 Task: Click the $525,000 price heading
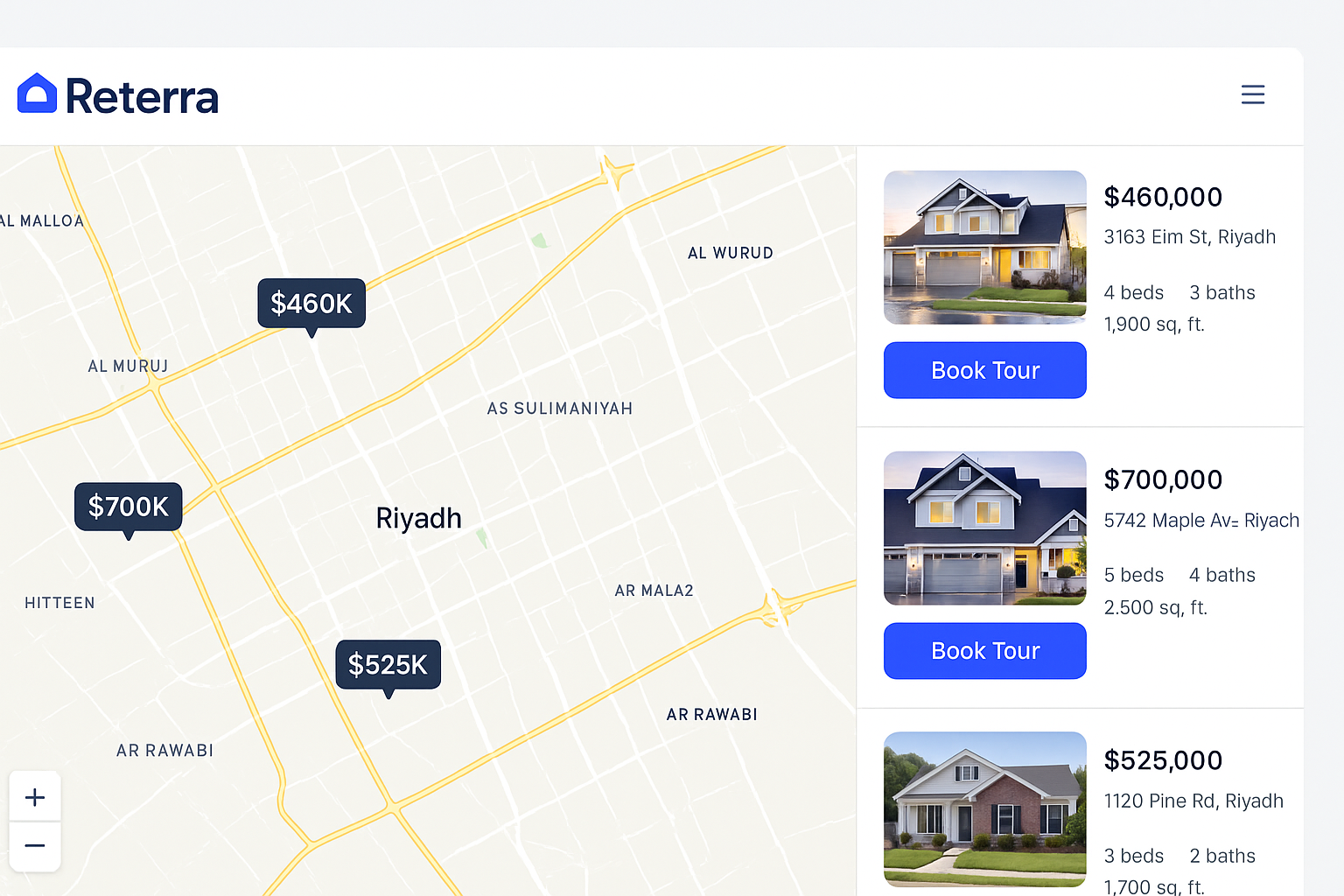pyautogui.click(x=1163, y=760)
